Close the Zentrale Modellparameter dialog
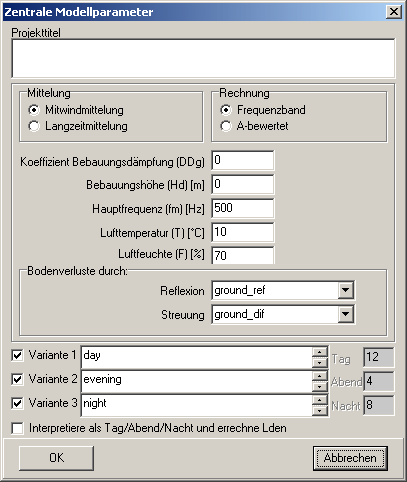This screenshot has height=482, width=407. [394, 12]
